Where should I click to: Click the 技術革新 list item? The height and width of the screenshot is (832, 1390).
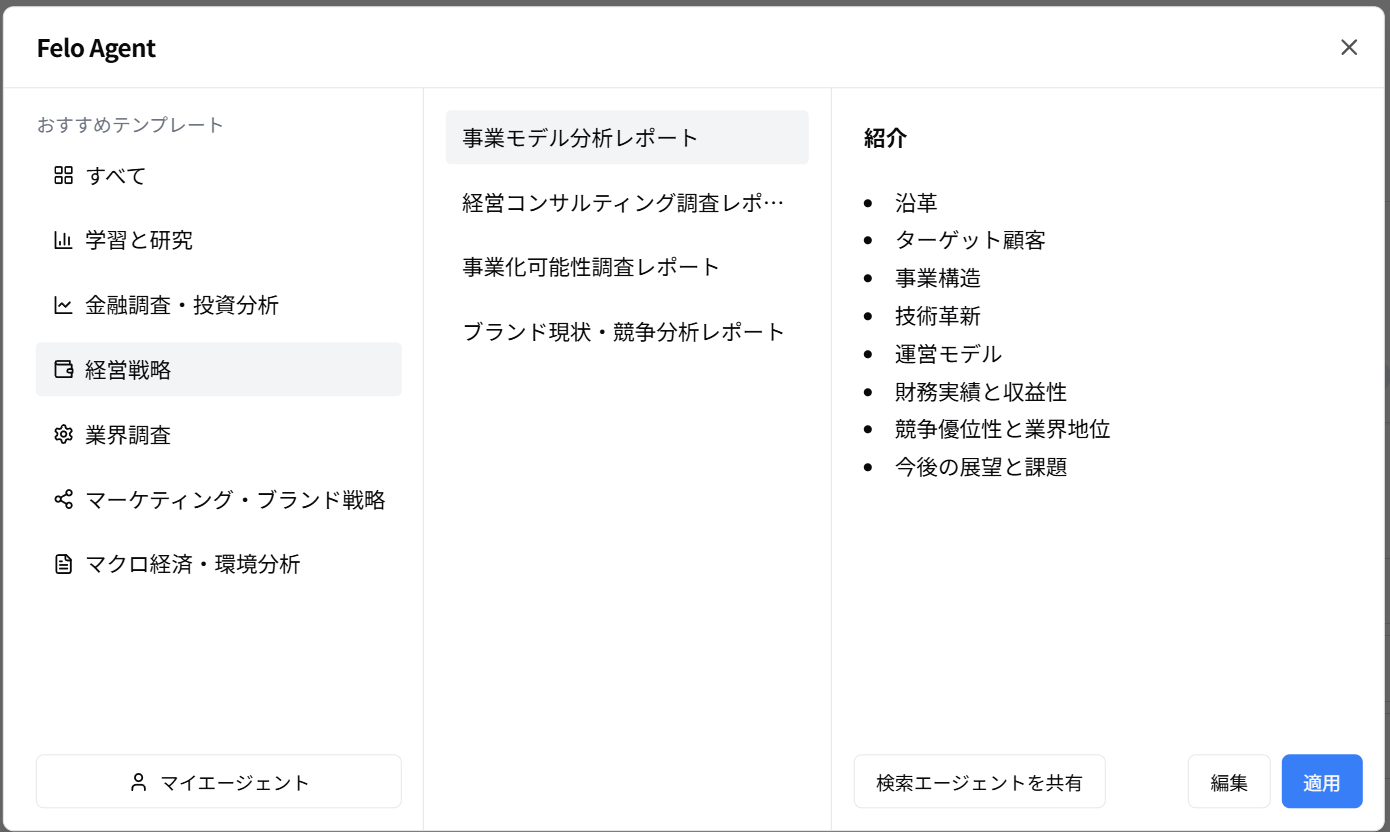938,317
